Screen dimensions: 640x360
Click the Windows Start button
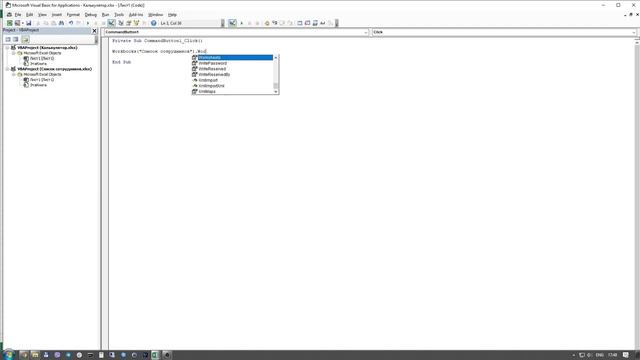pyautogui.click(x=8, y=355)
